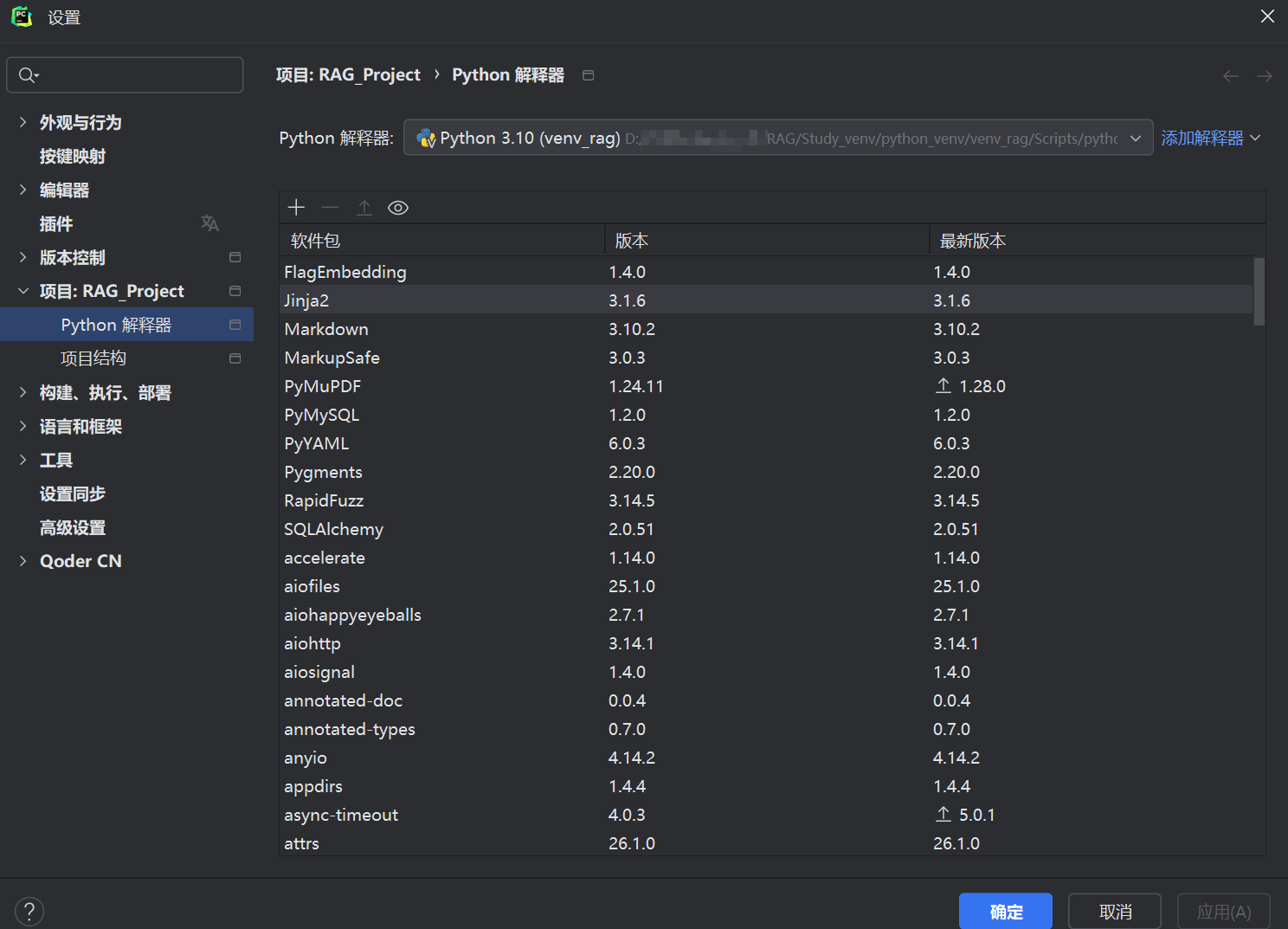Click the upgrade package arrow icon
Image resolution: width=1288 pixels, height=929 pixels.
tap(364, 207)
